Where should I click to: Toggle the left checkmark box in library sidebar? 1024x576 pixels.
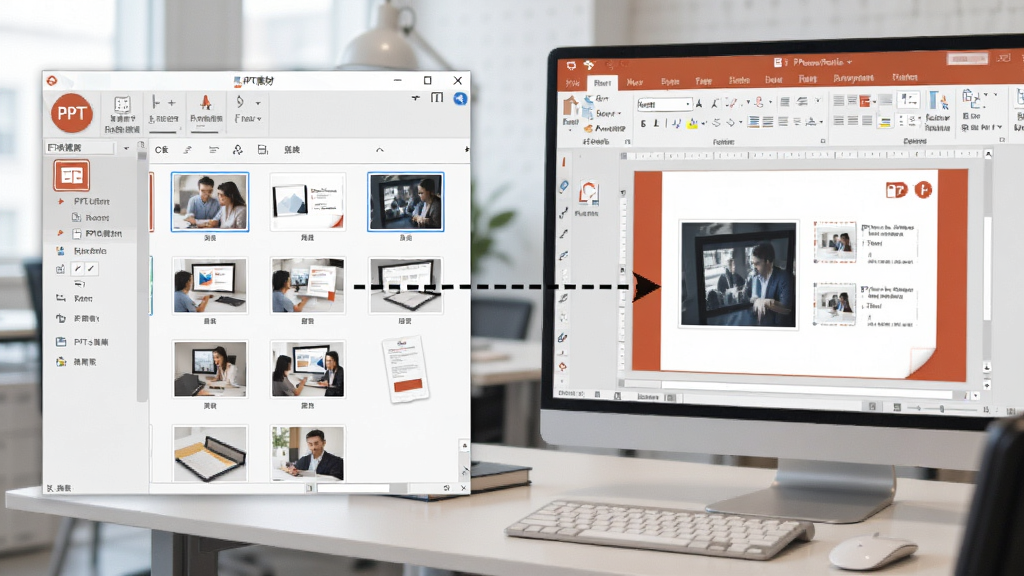pyautogui.click(x=78, y=268)
